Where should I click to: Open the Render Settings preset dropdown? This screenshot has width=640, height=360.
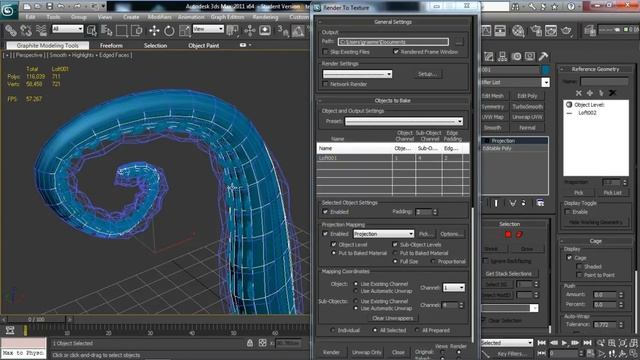[358, 74]
